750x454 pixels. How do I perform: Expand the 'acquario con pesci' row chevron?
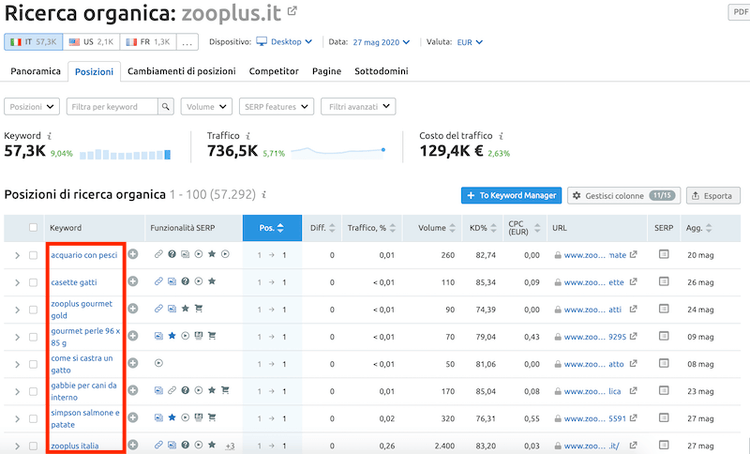pyautogui.click(x=17, y=255)
